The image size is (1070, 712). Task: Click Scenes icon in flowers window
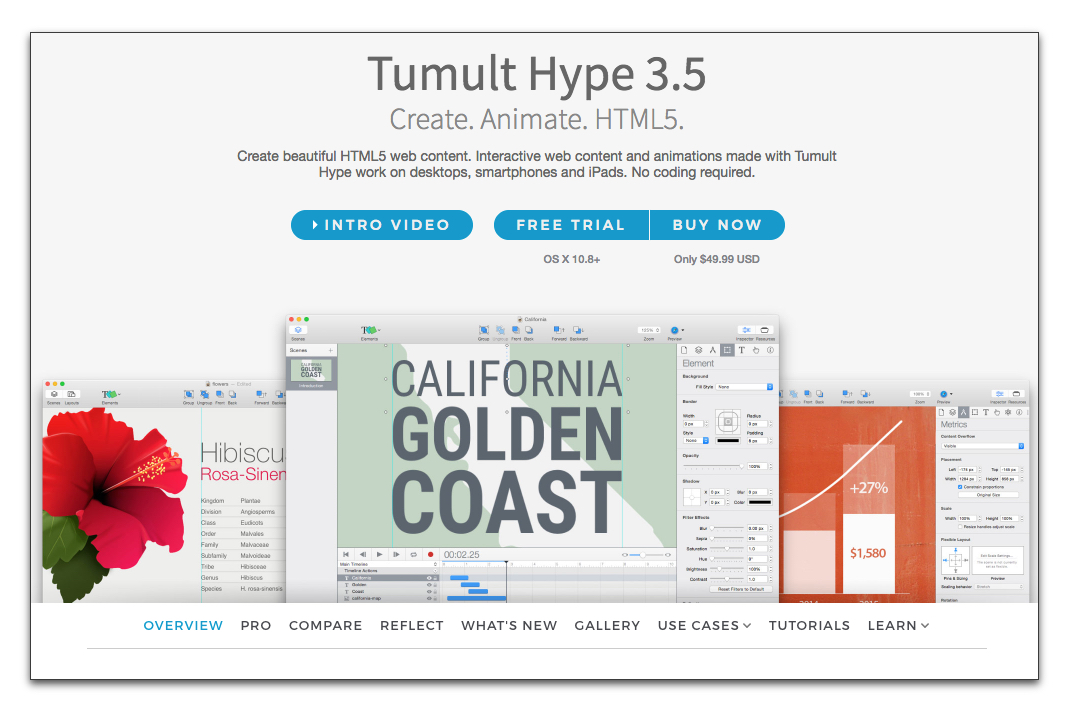(54, 394)
